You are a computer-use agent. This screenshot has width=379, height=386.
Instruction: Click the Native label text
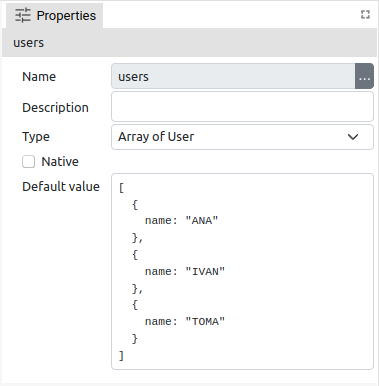click(x=60, y=162)
